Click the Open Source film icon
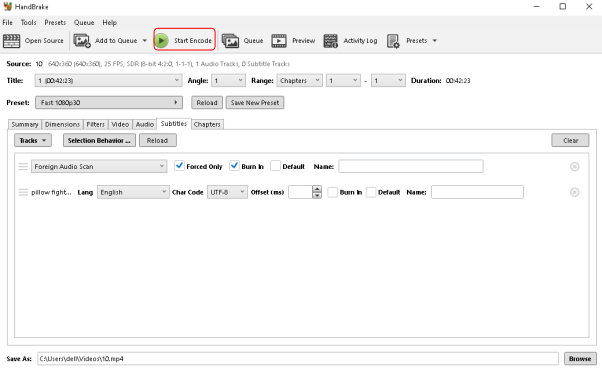The height and width of the screenshot is (371, 602). click(x=12, y=41)
